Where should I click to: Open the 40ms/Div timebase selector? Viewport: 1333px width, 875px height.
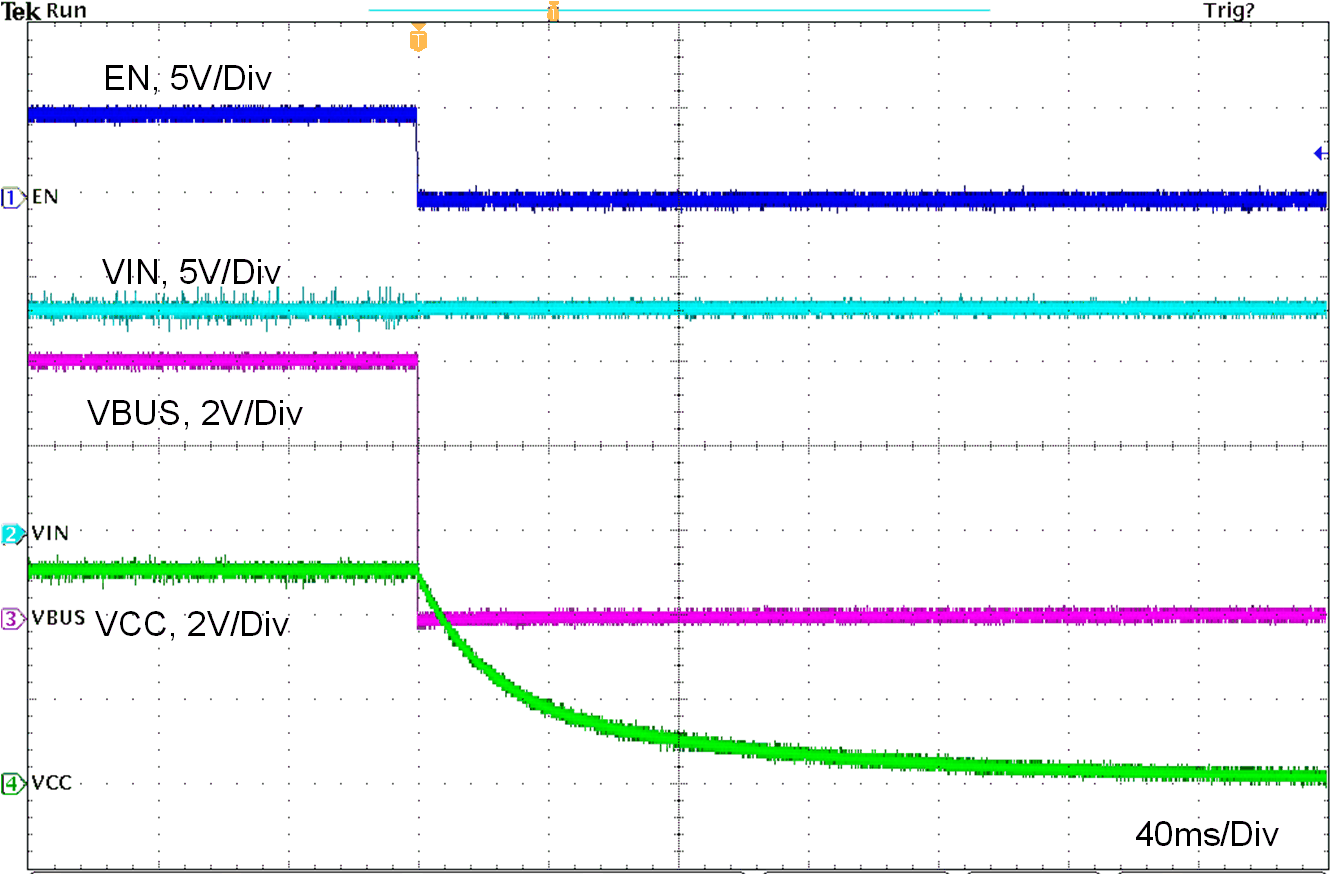point(1207,834)
